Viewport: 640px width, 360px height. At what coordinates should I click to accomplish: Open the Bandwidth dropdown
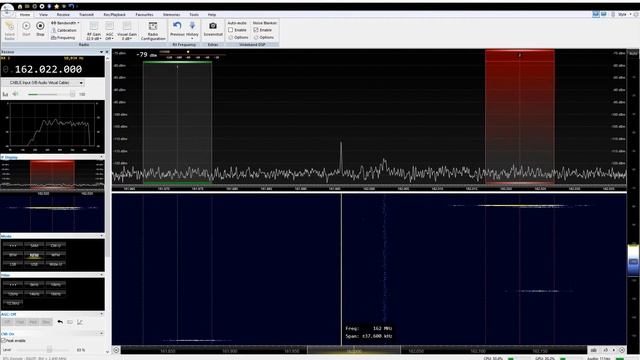tap(65, 23)
